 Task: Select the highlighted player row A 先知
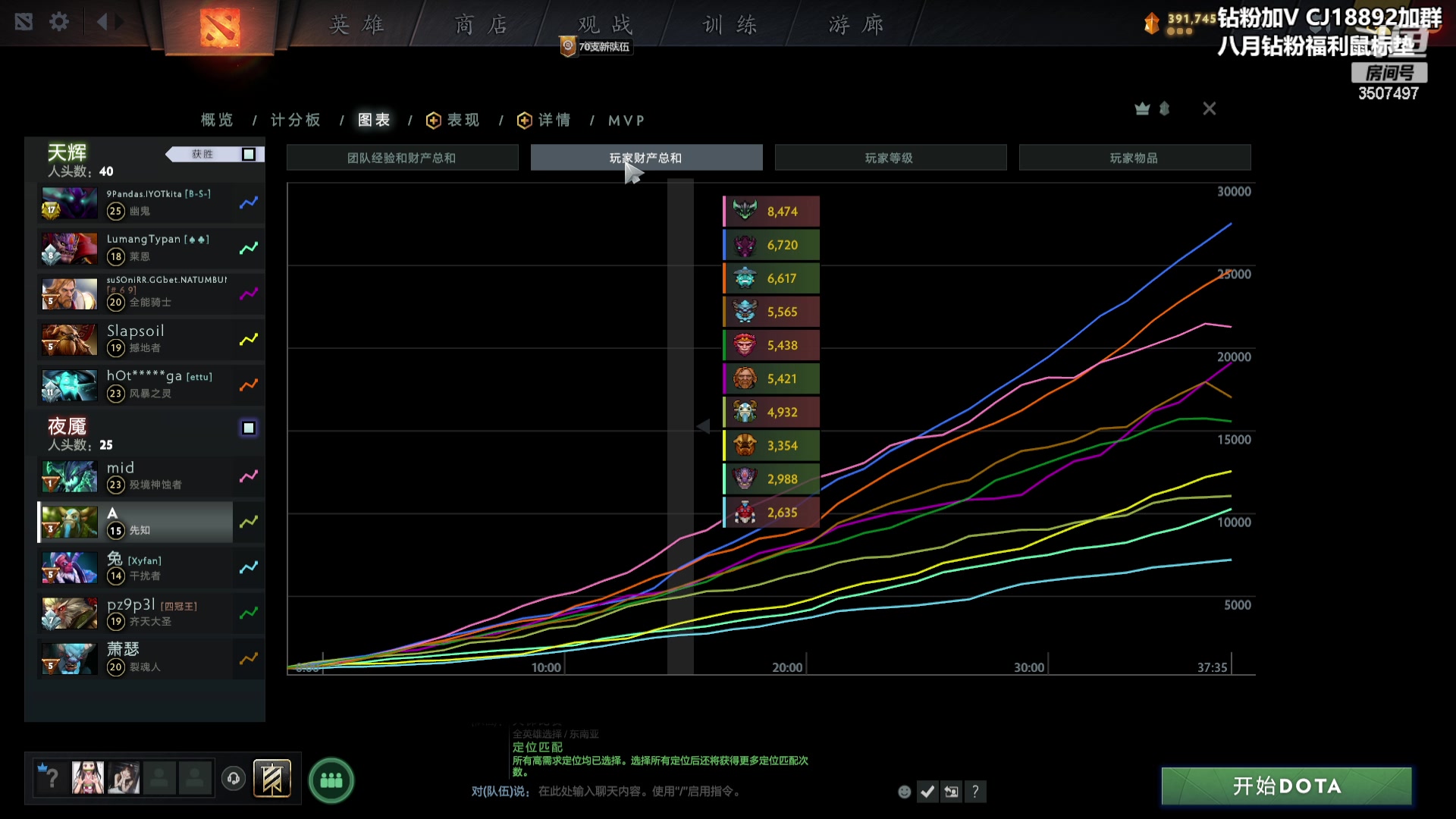click(x=136, y=522)
